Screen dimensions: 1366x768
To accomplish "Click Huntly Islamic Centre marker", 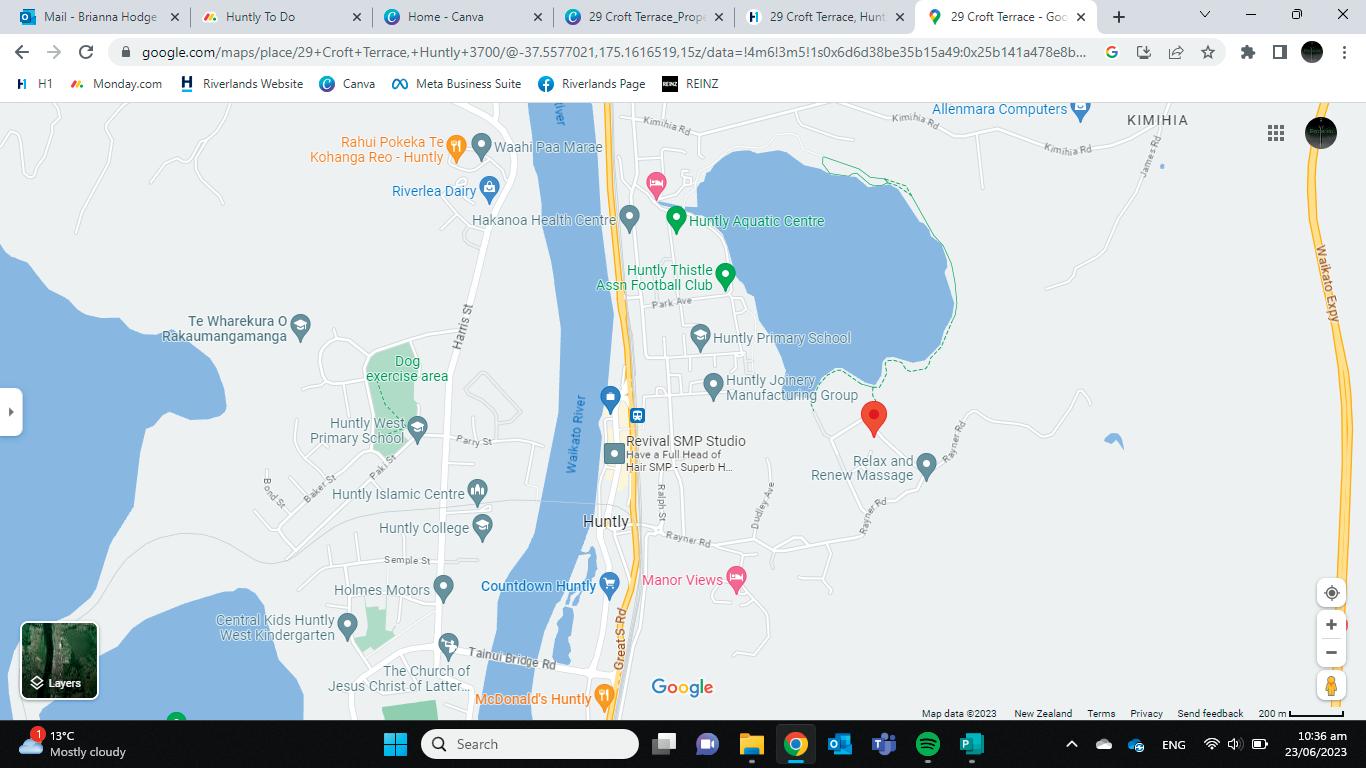I will point(477,491).
